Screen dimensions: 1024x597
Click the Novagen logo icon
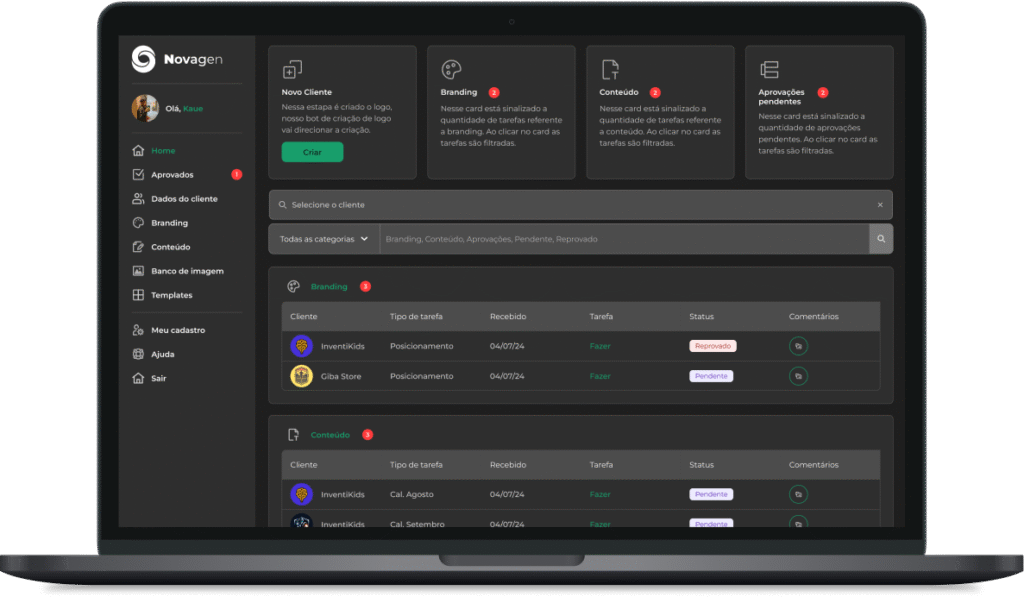(x=144, y=60)
